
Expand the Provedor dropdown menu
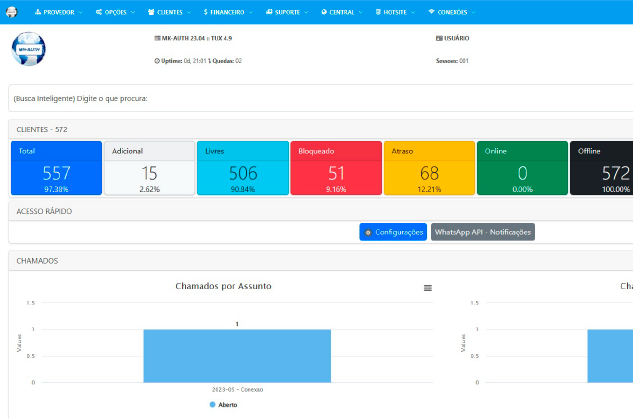click(59, 12)
